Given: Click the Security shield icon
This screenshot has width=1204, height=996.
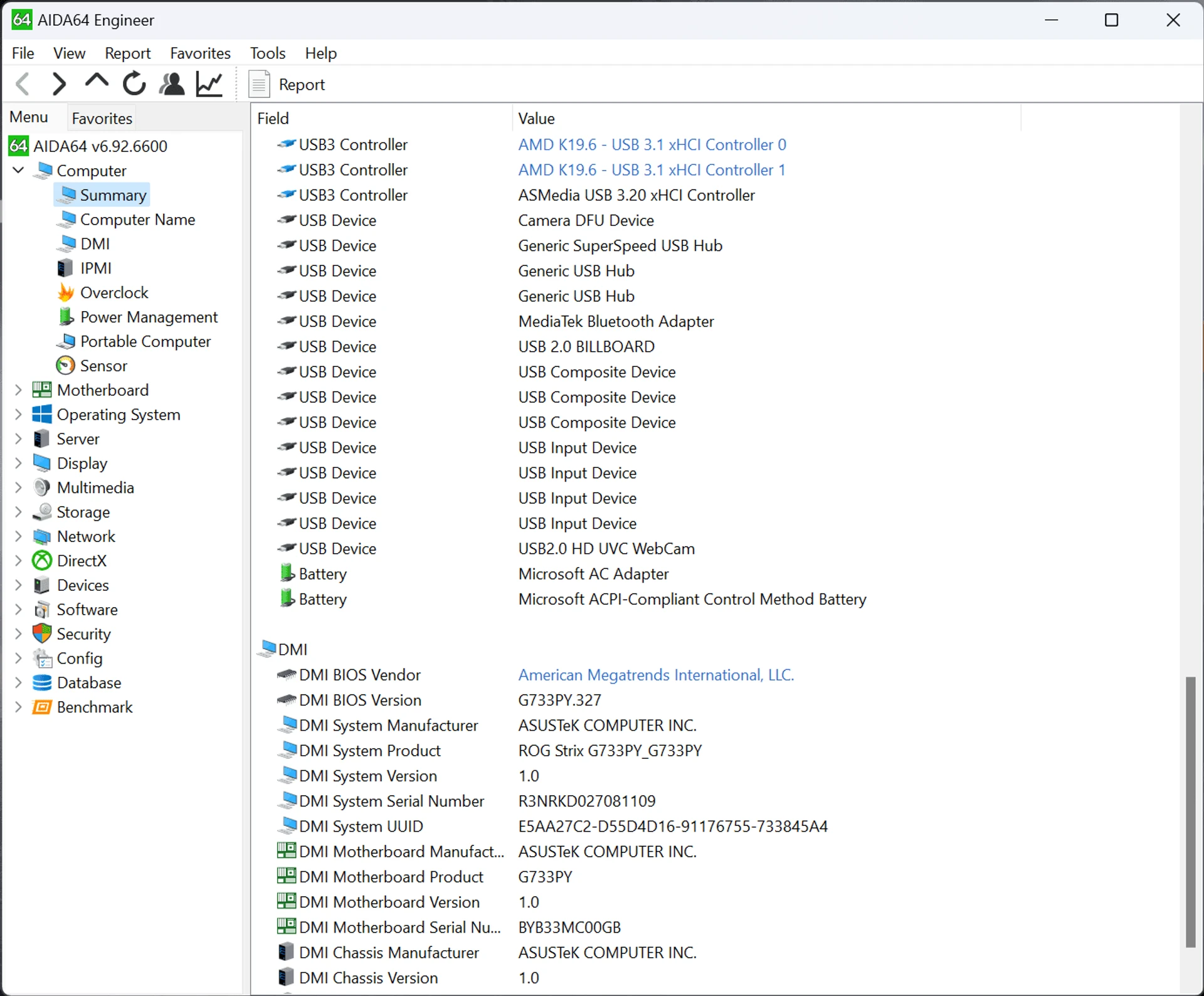Looking at the screenshot, I should [x=42, y=633].
